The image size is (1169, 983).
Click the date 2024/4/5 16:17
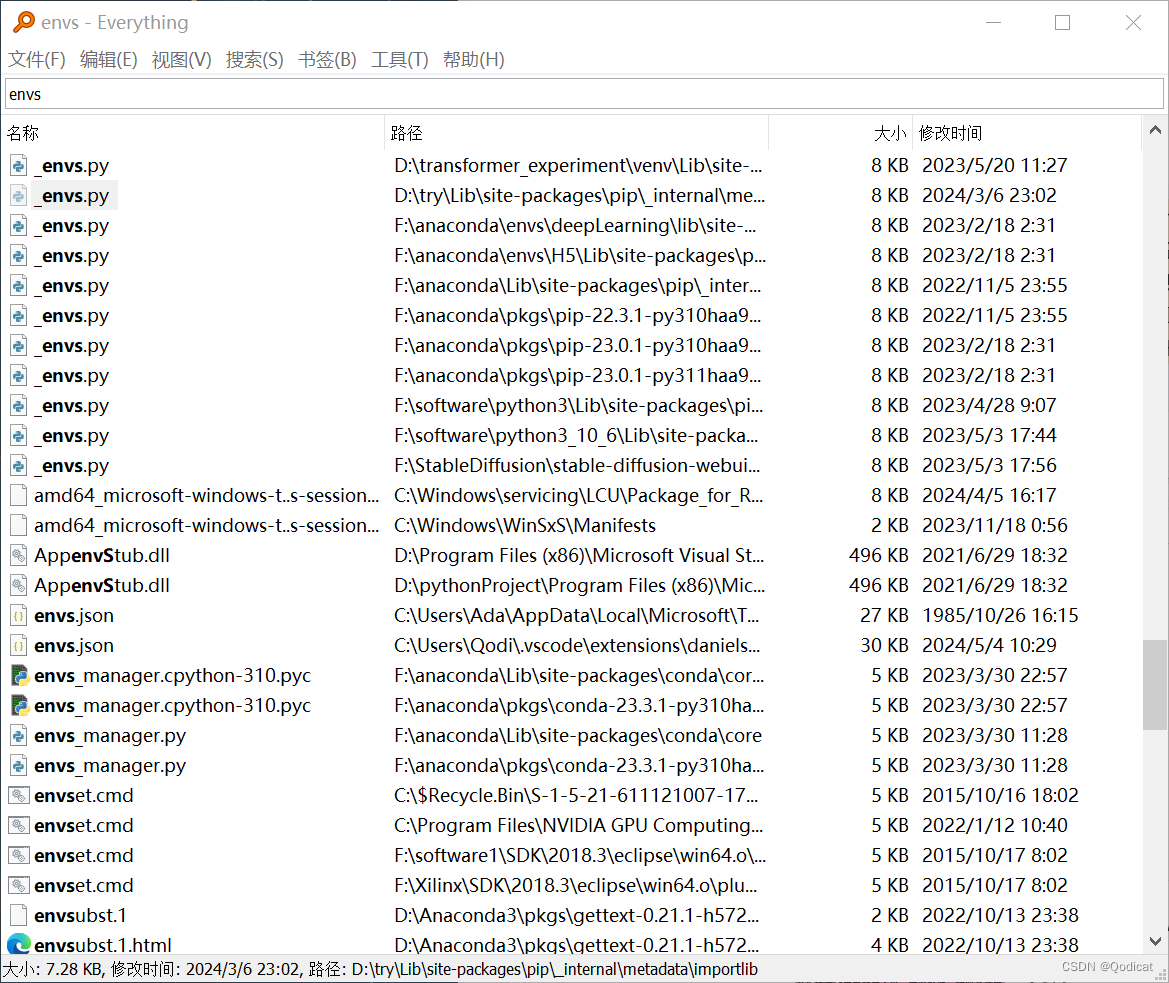coord(989,496)
